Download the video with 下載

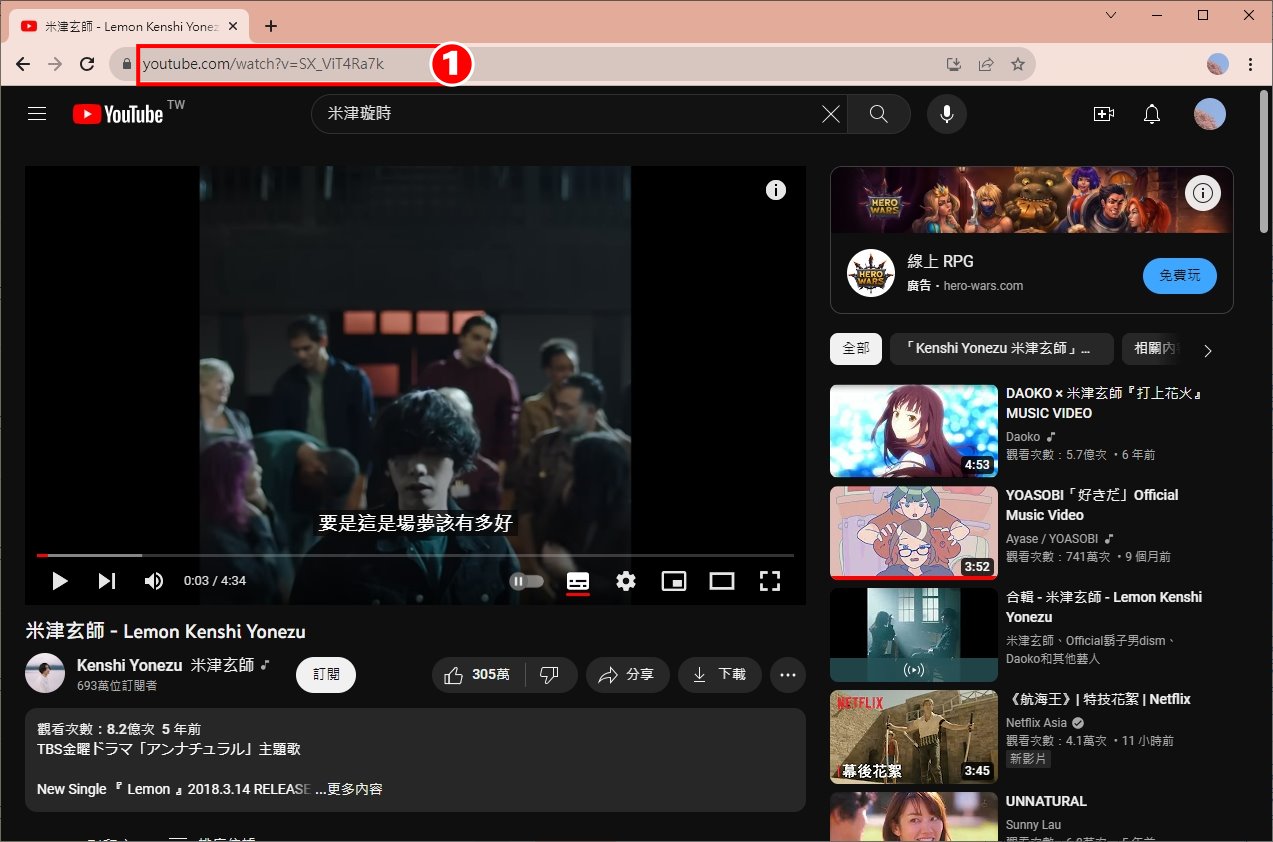click(x=720, y=675)
